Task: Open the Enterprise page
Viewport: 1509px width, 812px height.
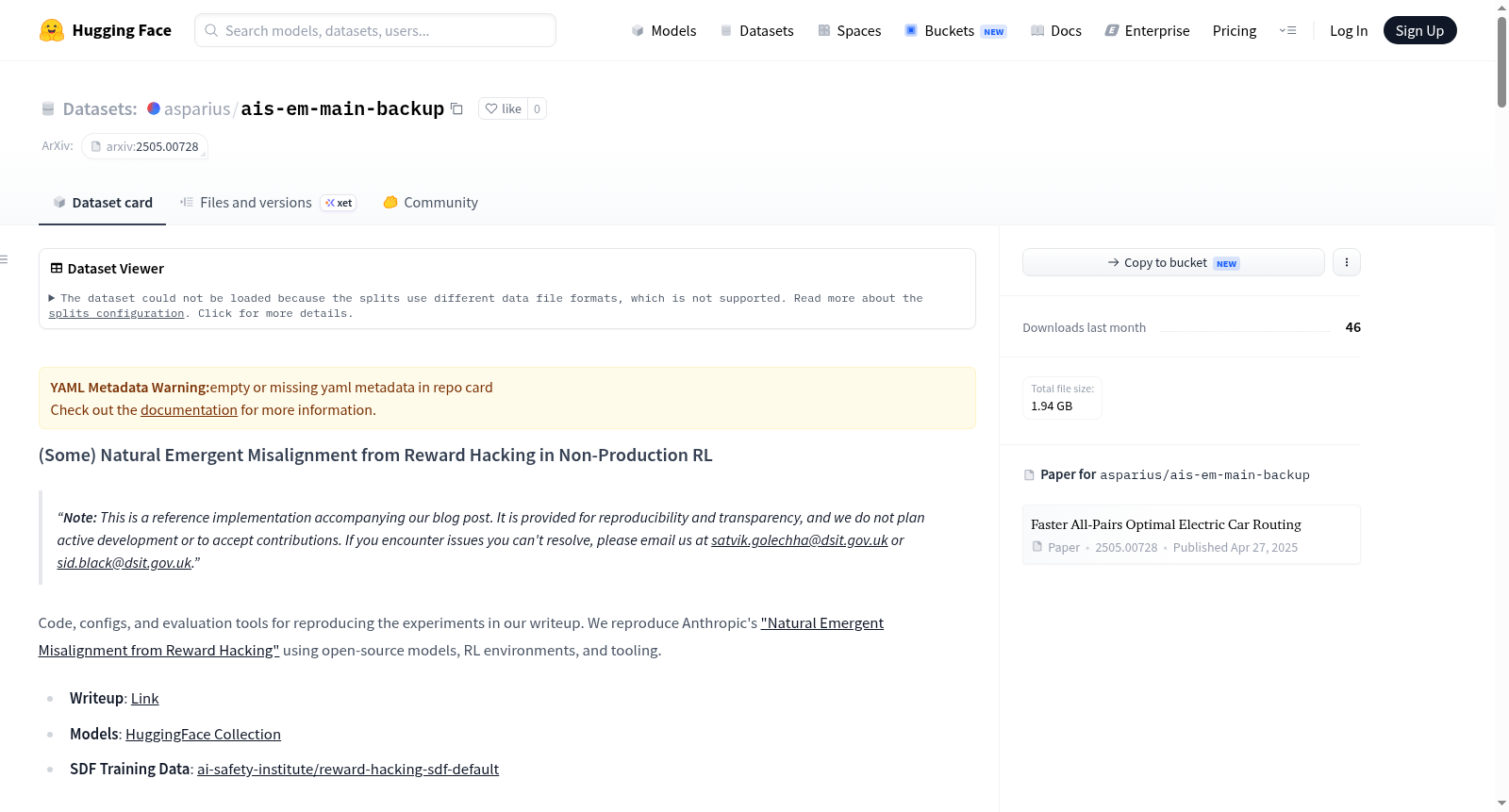Action: tap(1147, 30)
